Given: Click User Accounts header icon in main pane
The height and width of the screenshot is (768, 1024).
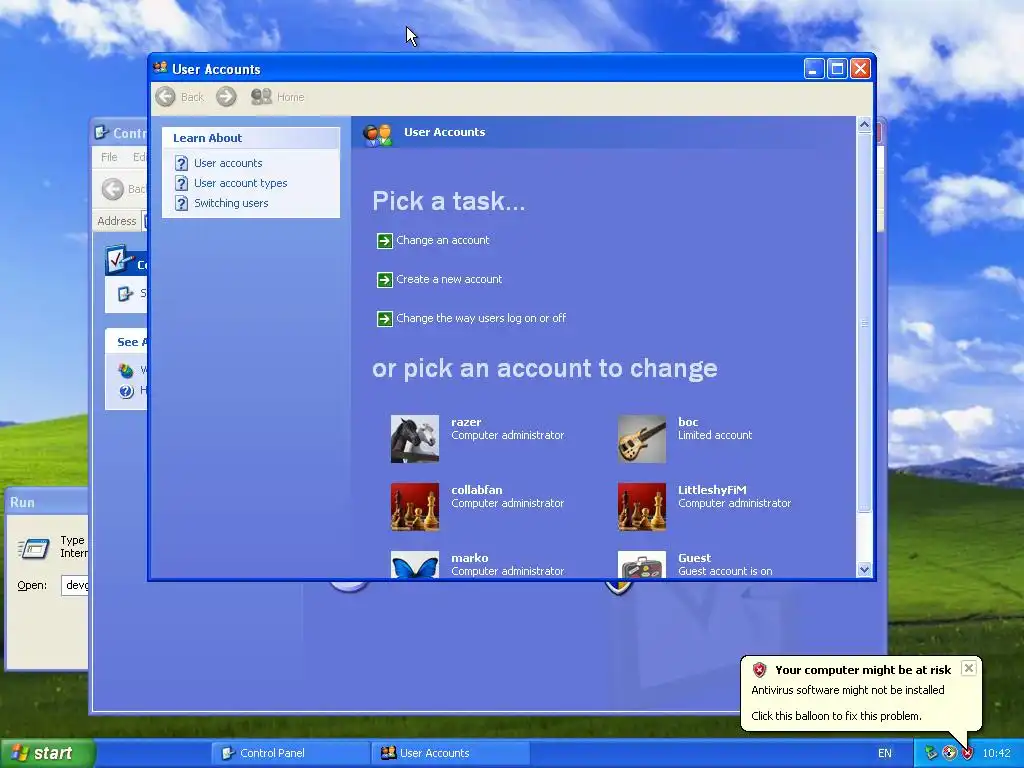Looking at the screenshot, I should 377,134.
